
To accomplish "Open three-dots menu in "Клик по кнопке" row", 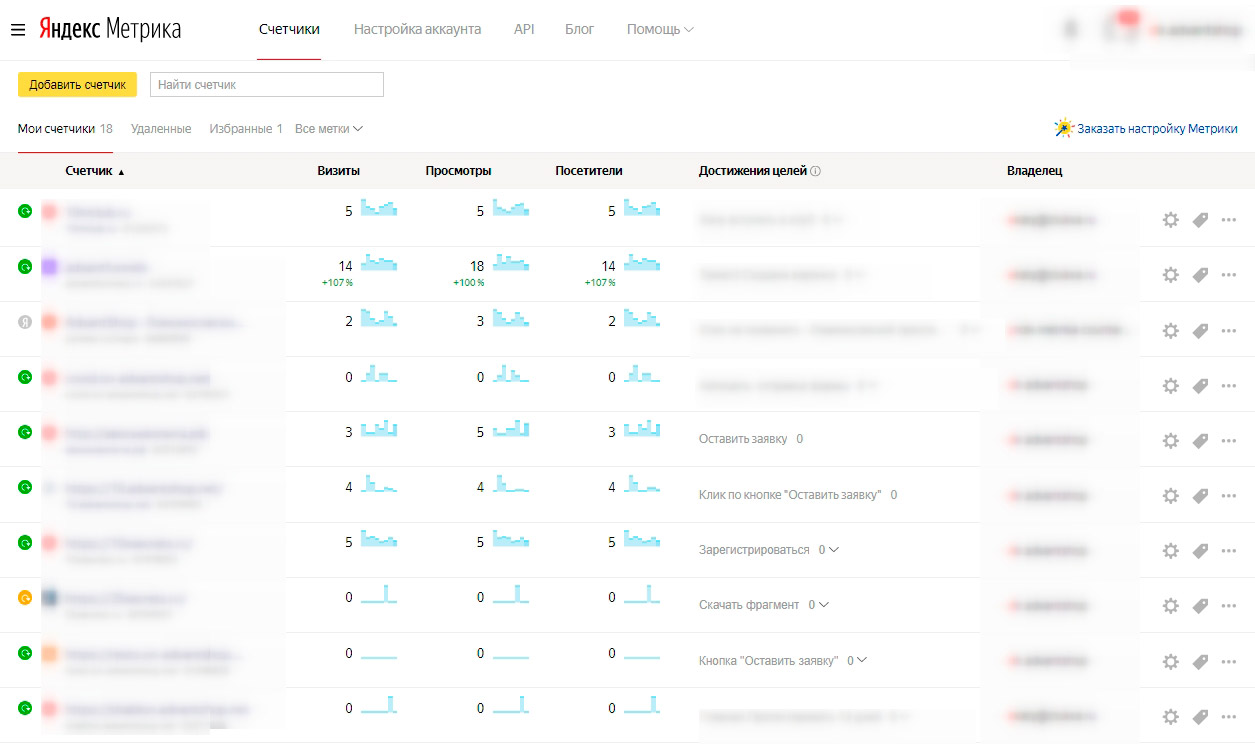I will tap(1229, 495).
